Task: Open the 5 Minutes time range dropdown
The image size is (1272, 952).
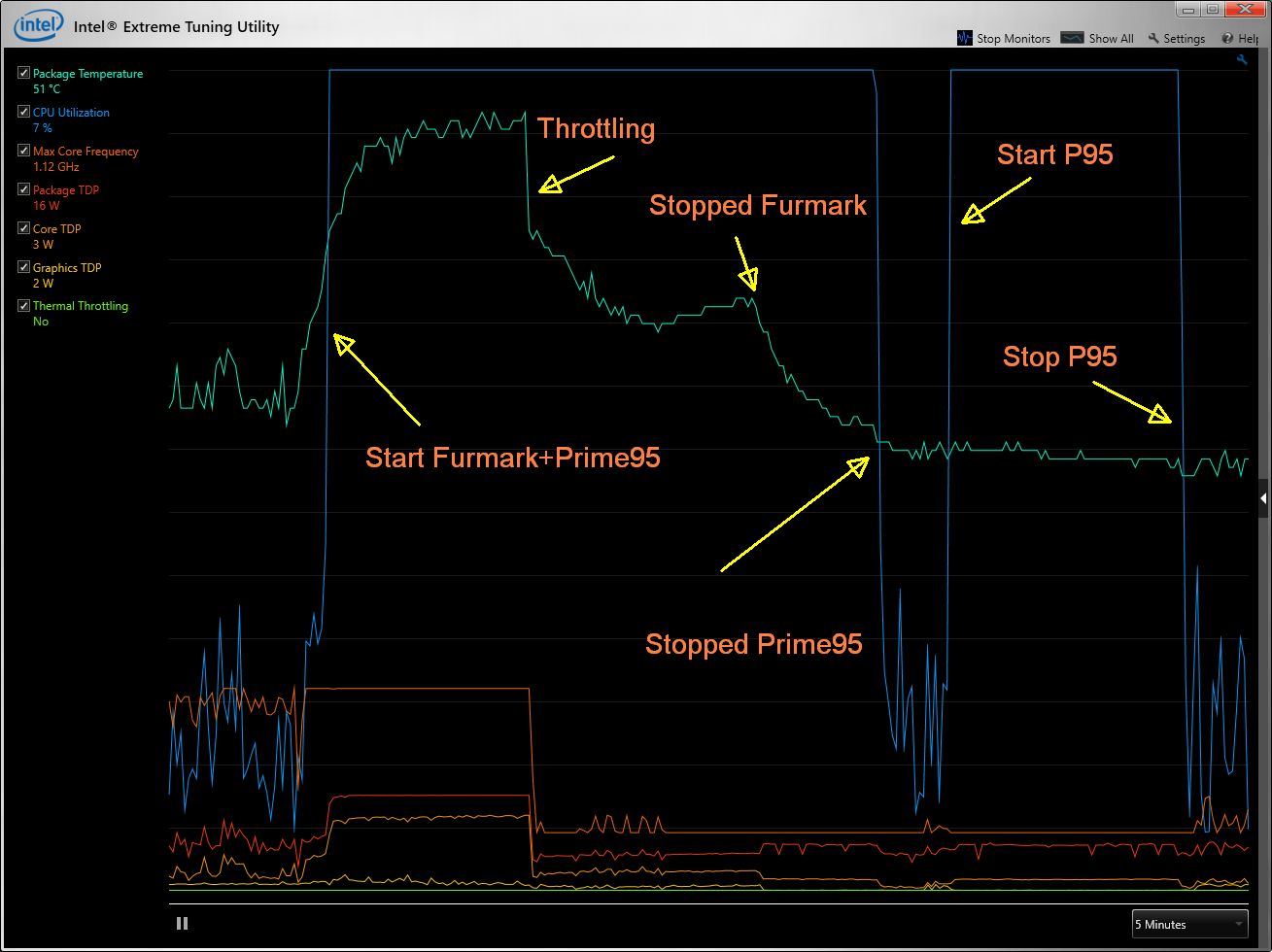Action: pos(1190,924)
